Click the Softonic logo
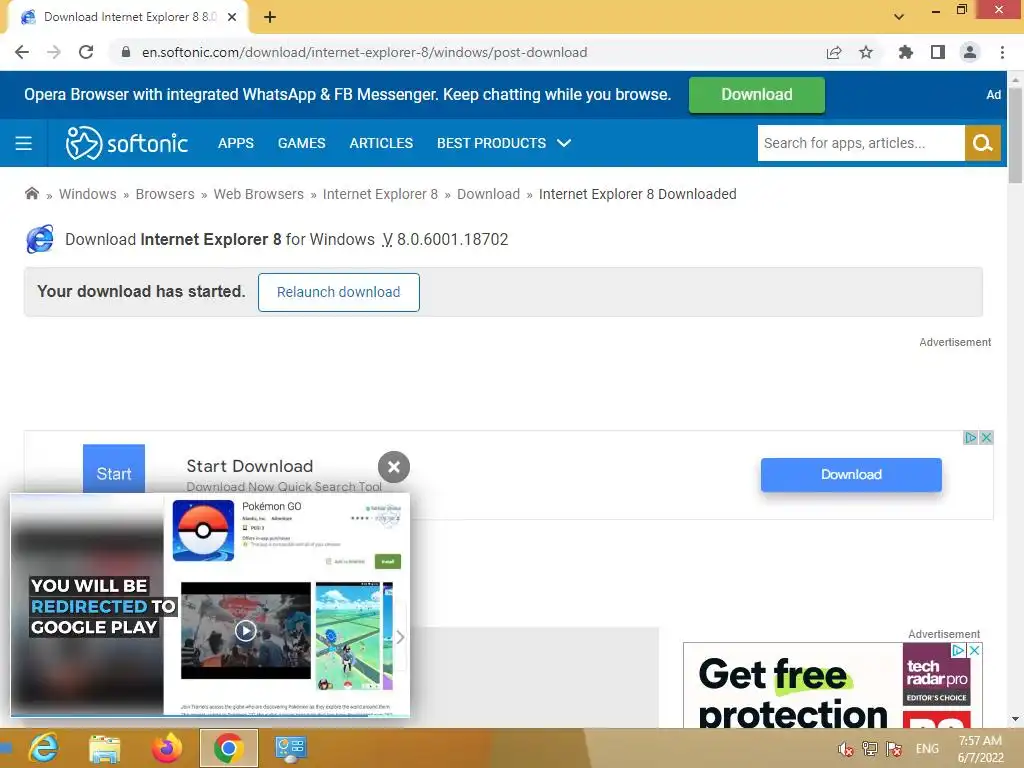This screenshot has height=768, width=1024. 127,143
